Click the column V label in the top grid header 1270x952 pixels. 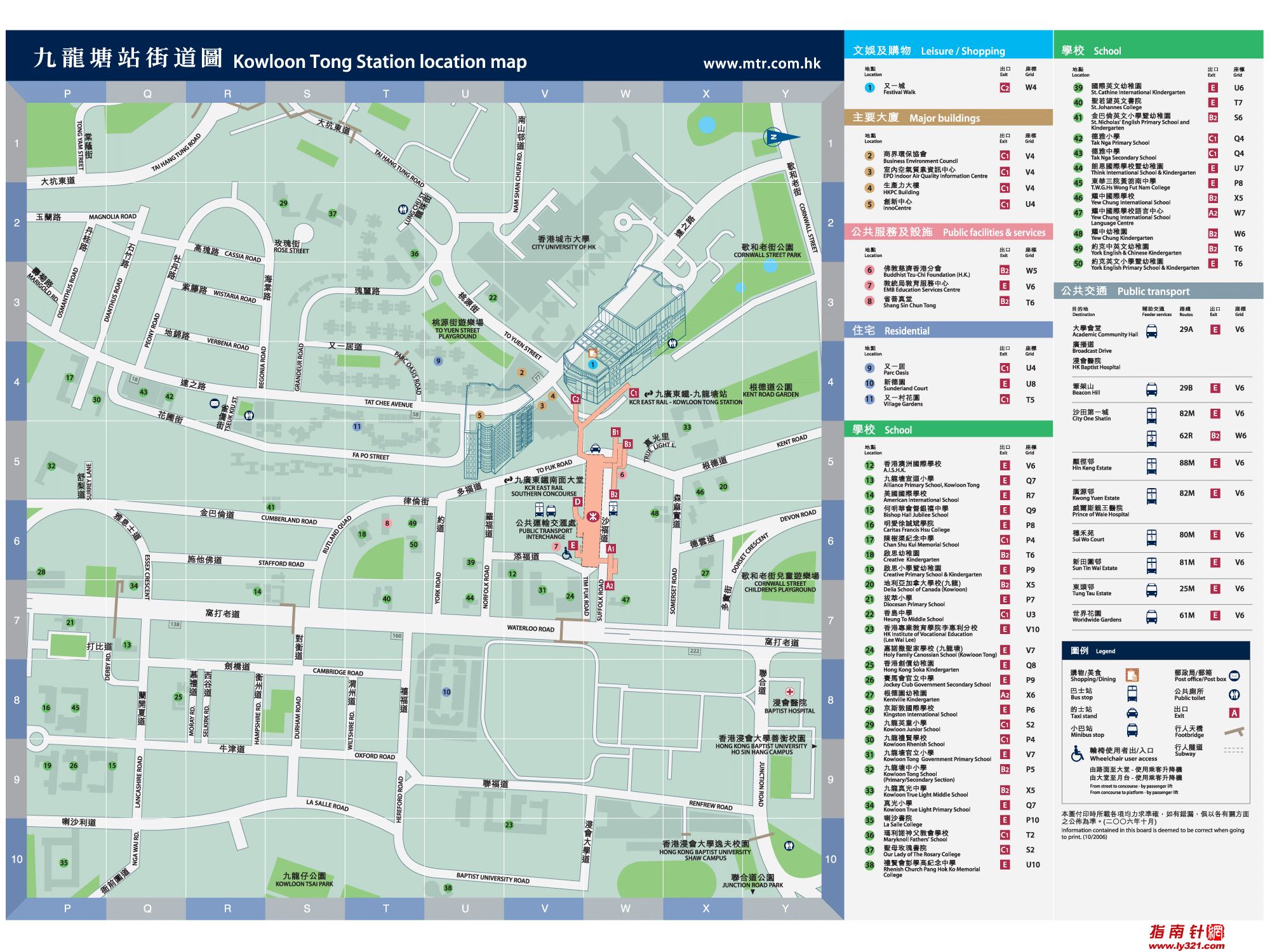pos(544,94)
